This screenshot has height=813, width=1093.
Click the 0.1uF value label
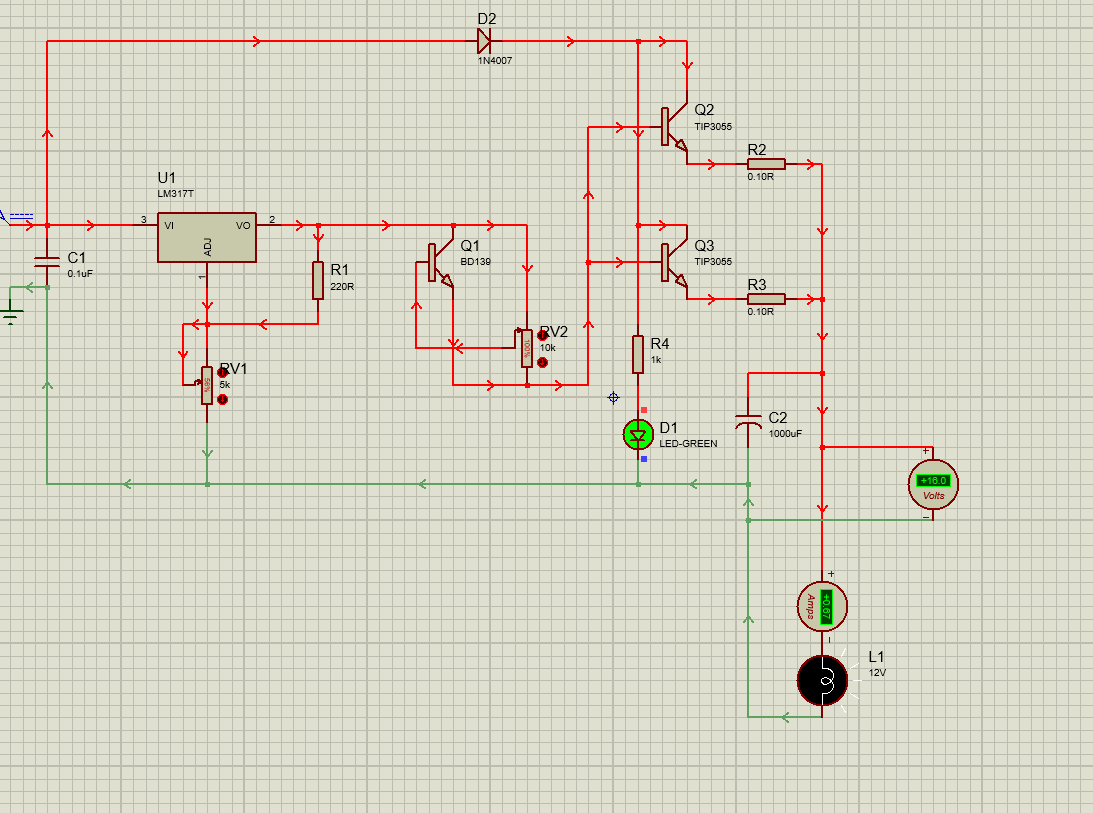tap(80, 274)
